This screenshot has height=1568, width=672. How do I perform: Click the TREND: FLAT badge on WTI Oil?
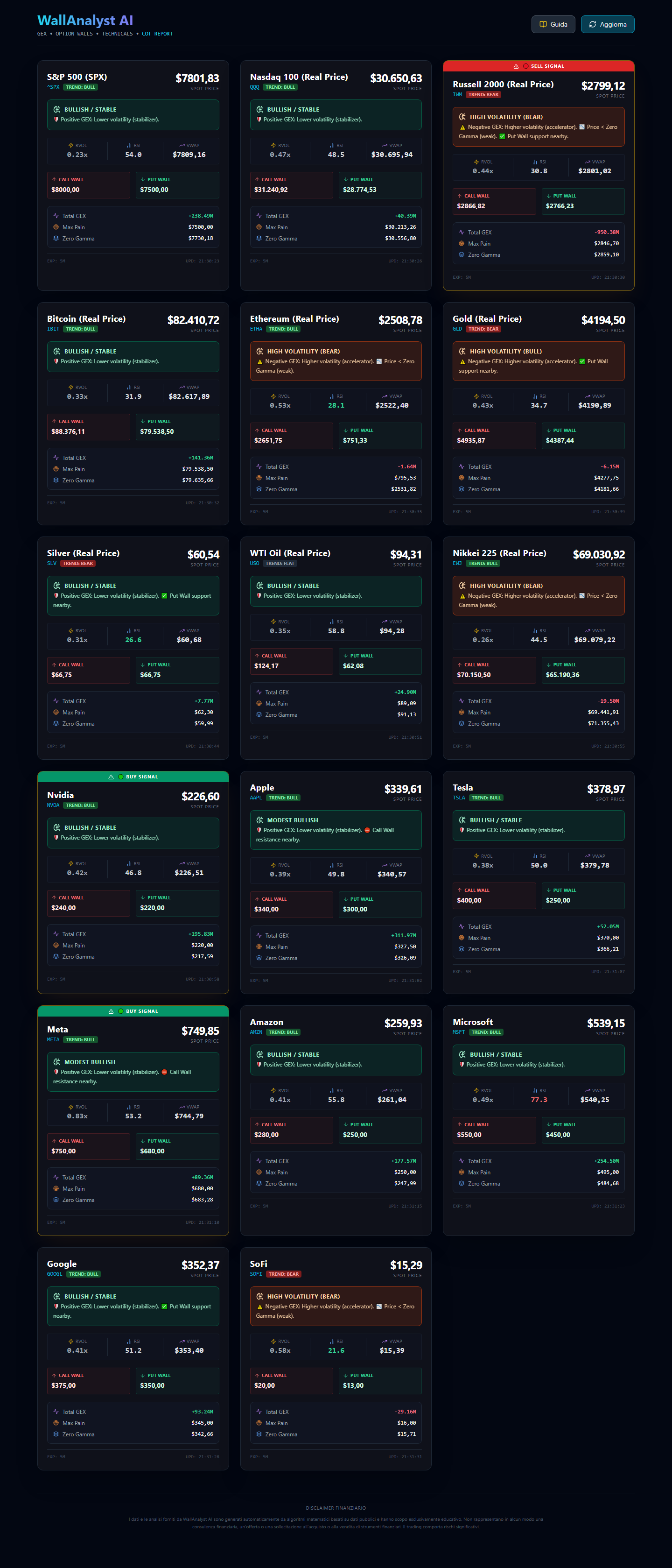pyautogui.click(x=280, y=564)
